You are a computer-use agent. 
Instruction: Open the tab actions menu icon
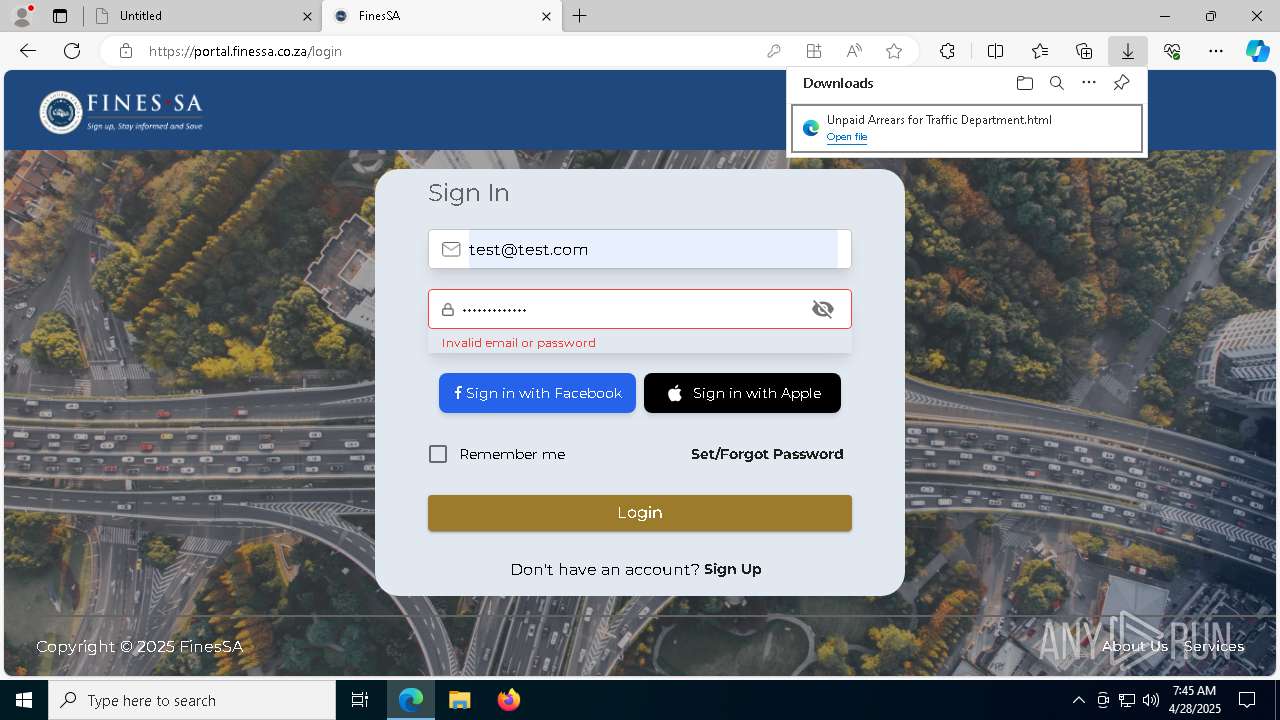(x=60, y=16)
